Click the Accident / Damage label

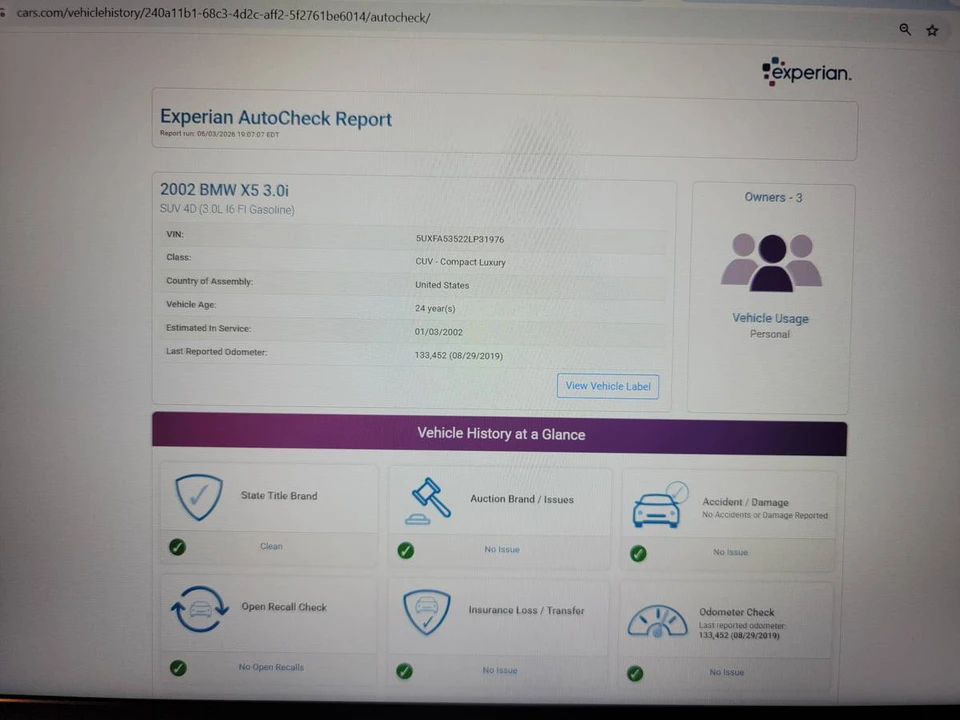[745, 502]
